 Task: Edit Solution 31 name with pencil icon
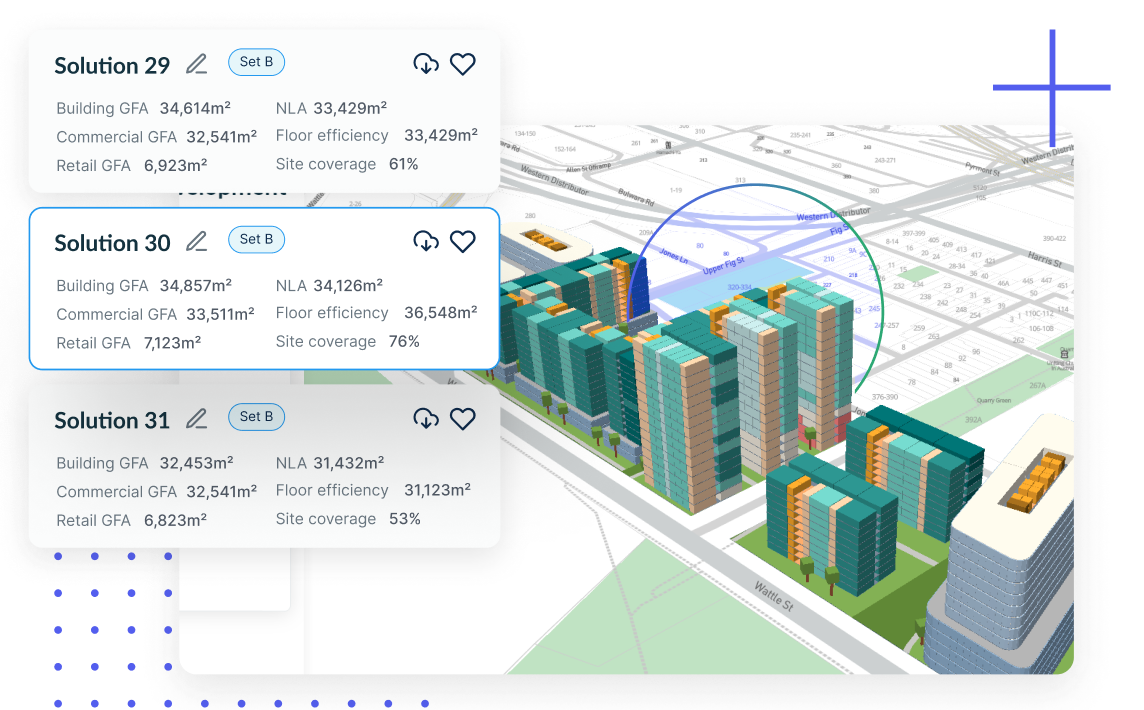point(197,419)
